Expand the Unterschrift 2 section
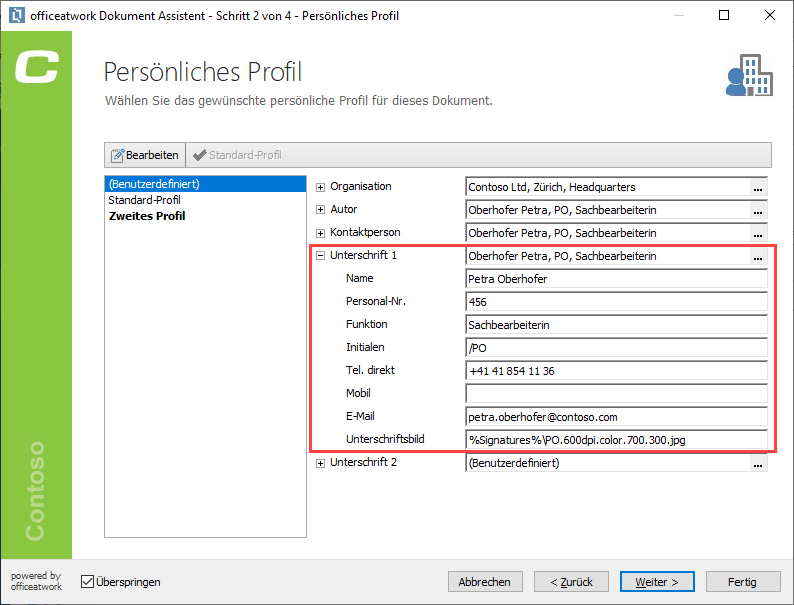This screenshot has width=794, height=605. 320,463
